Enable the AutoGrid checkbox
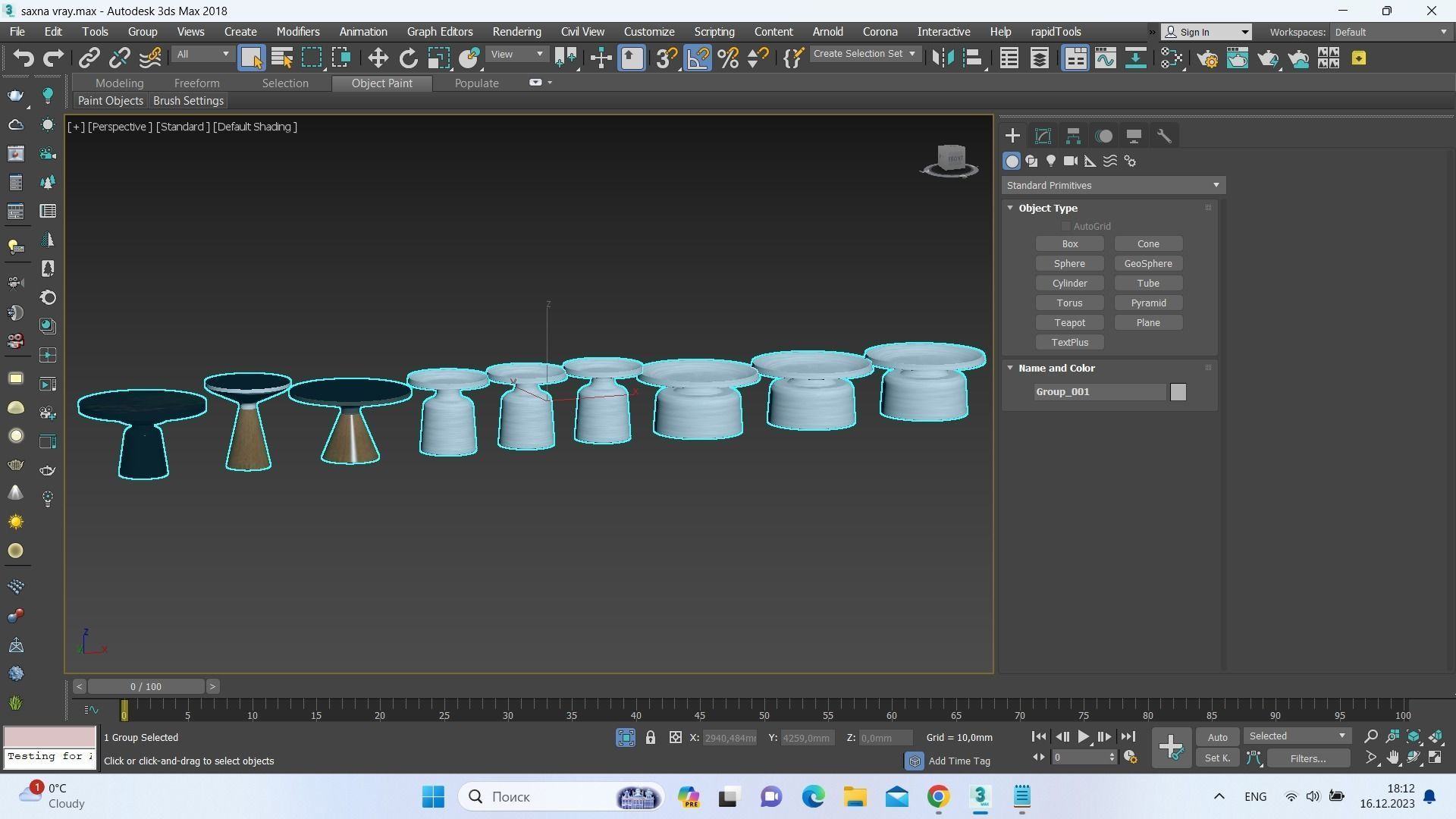Viewport: 1456px width, 819px height. tap(1065, 227)
